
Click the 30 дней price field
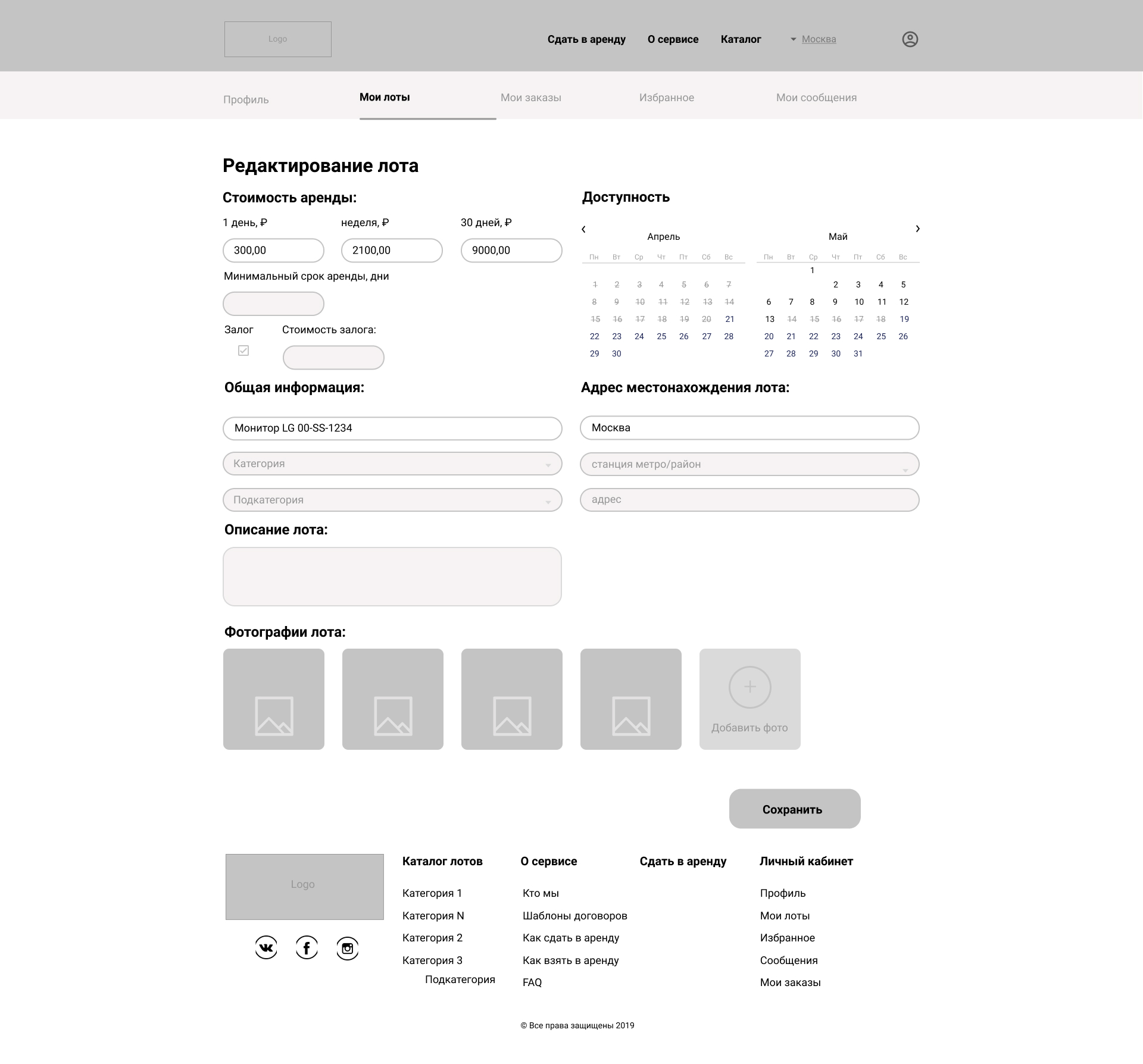[511, 251]
